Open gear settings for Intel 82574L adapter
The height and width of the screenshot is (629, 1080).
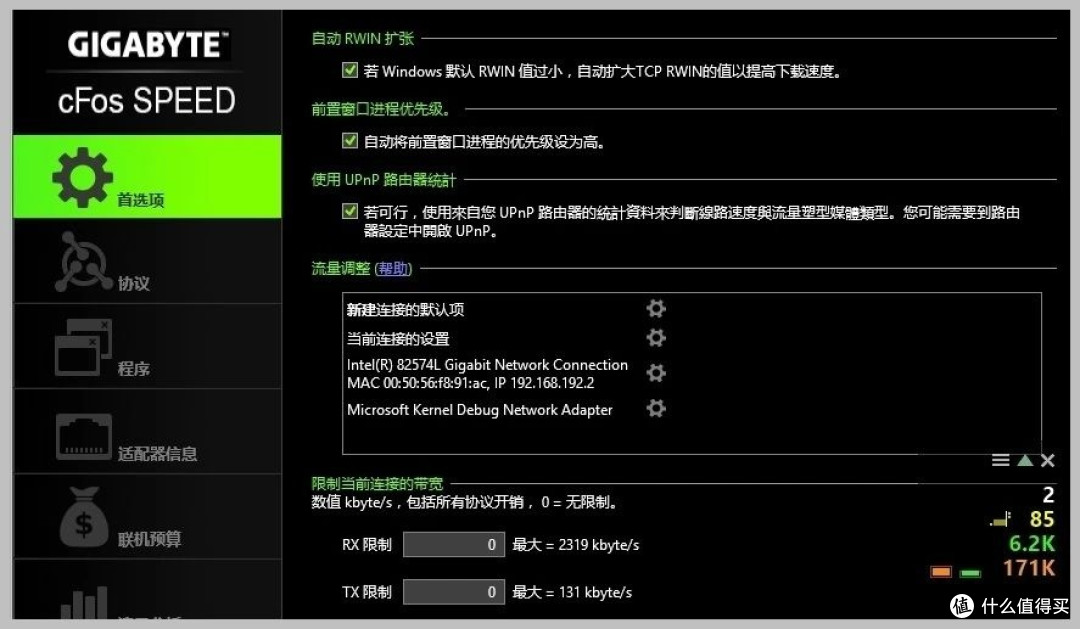[656, 373]
